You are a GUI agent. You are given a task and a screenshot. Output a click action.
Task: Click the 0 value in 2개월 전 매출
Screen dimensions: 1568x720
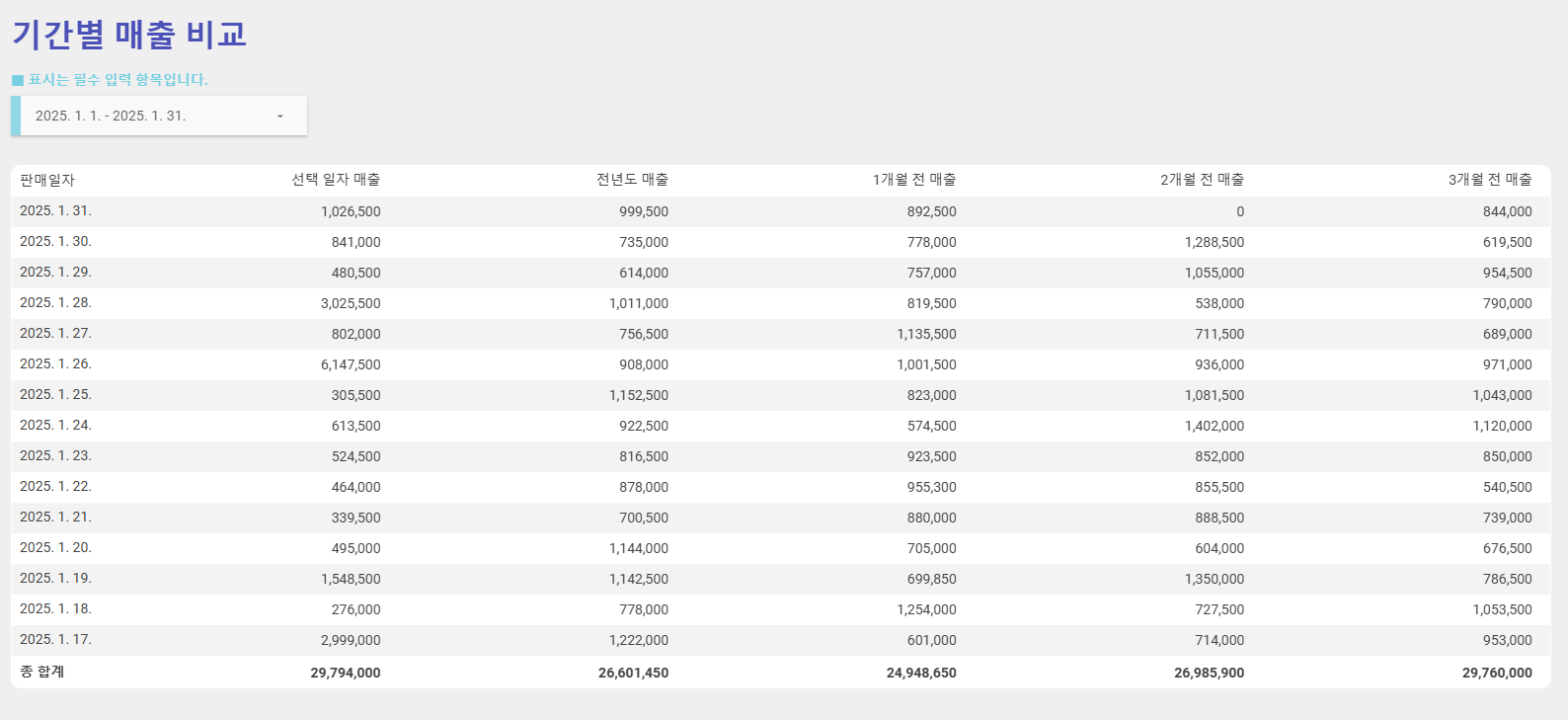[x=1240, y=211]
